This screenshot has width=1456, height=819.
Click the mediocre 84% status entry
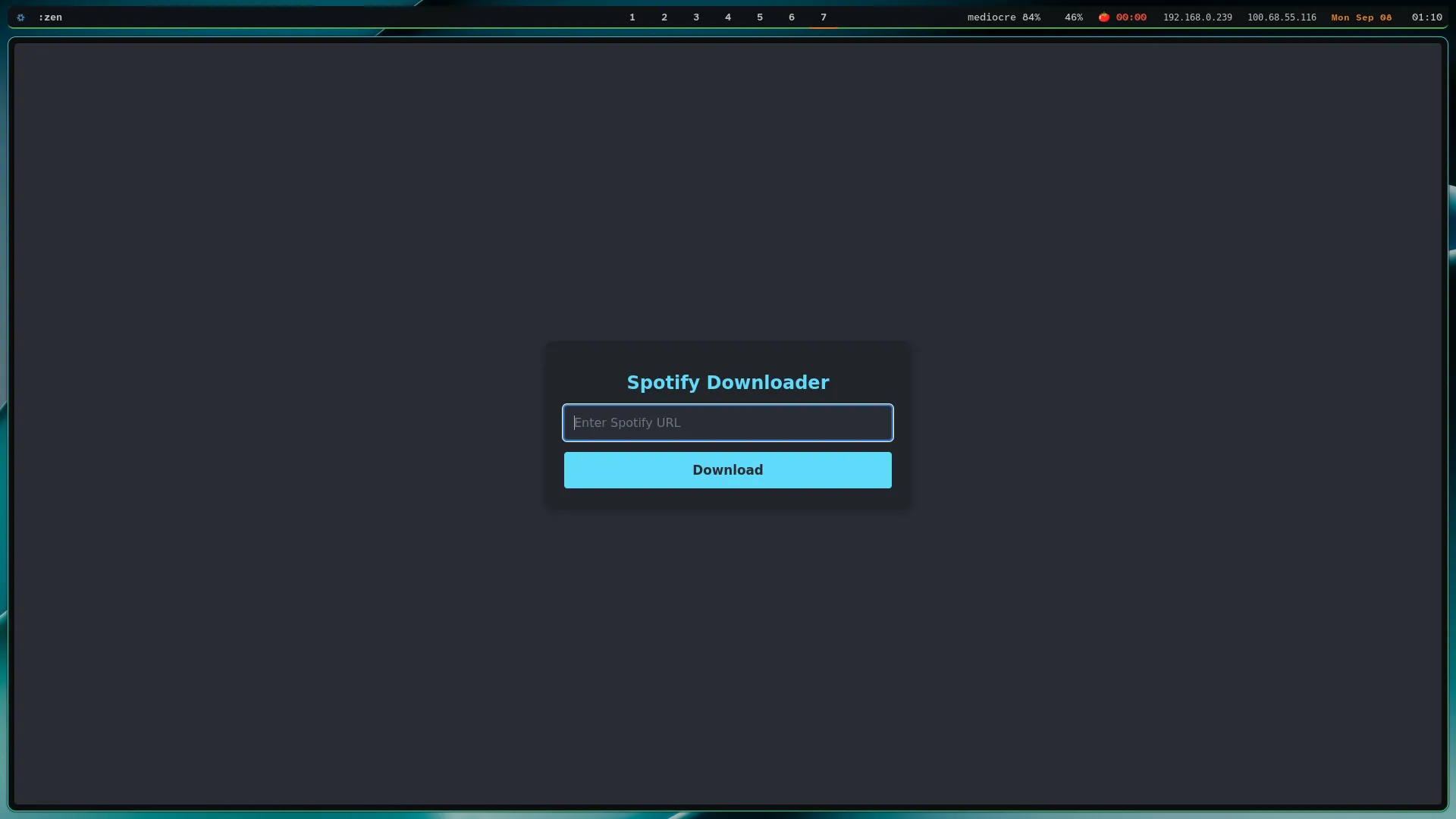(x=1003, y=17)
